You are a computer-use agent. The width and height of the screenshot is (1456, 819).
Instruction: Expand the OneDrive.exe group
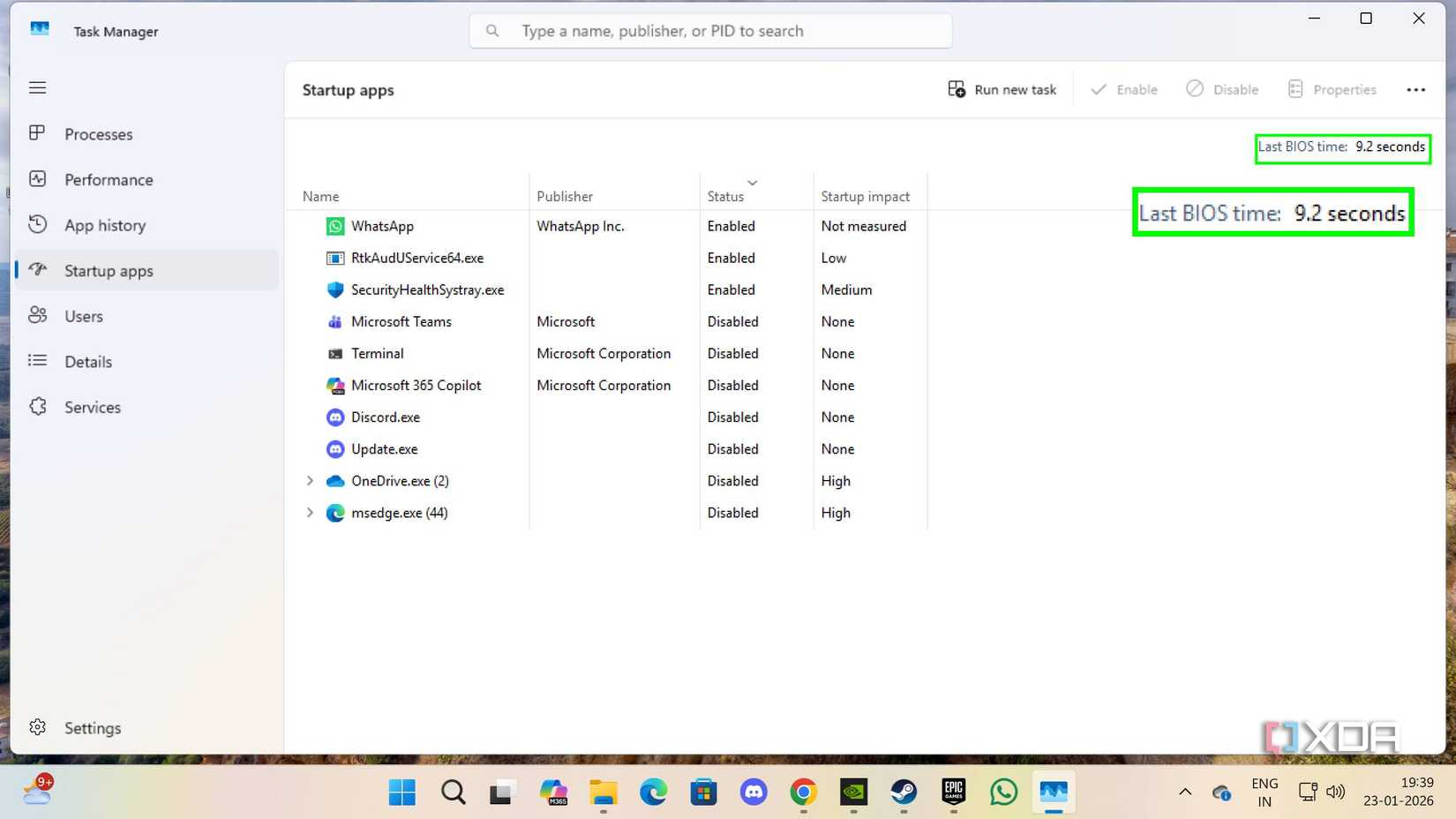pyautogui.click(x=310, y=481)
